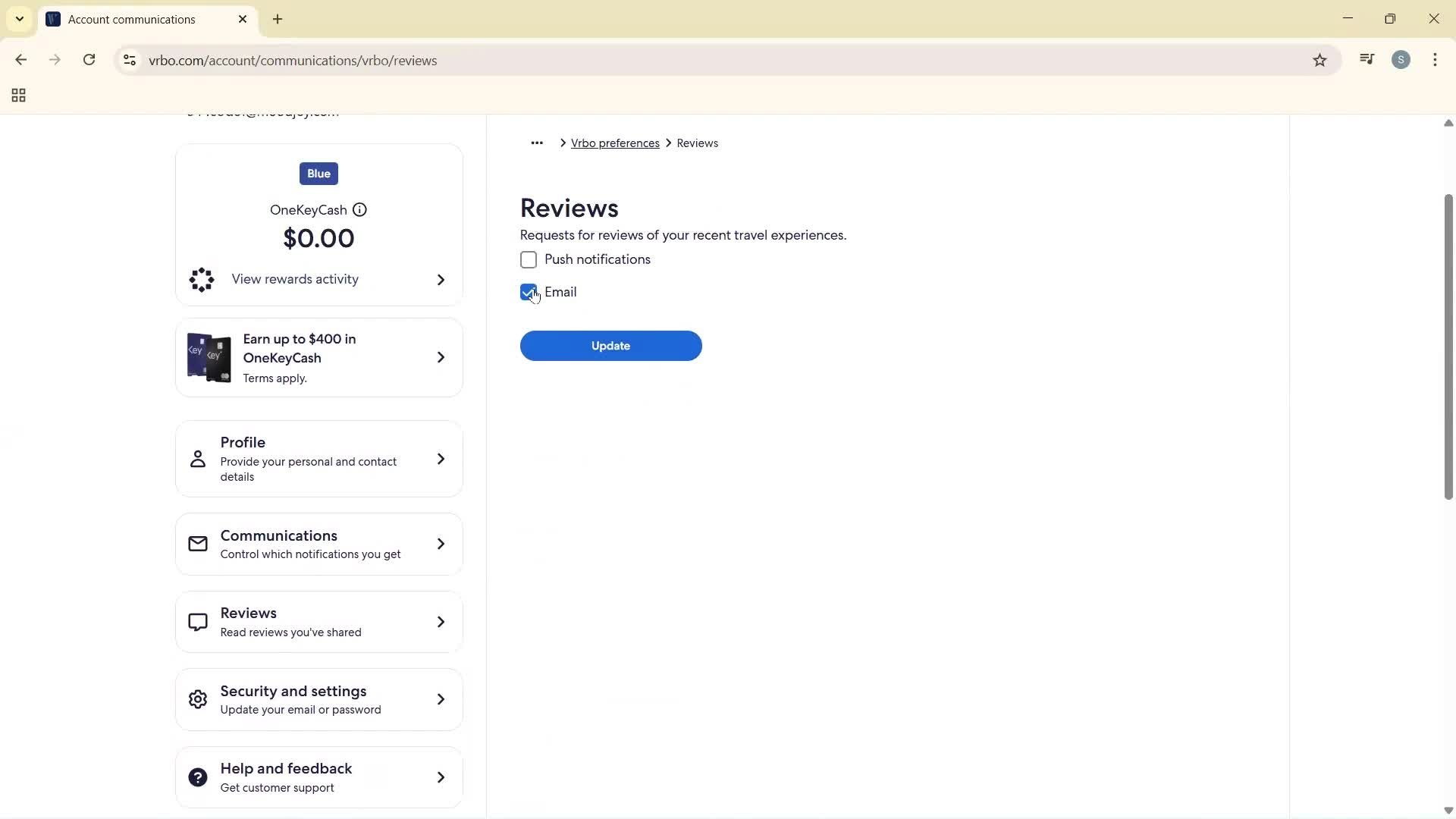1456x819 pixels.
Task: Follow the Vrbo preferences breadcrumb link
Action: pyautogui.click(x=614, y=143)
